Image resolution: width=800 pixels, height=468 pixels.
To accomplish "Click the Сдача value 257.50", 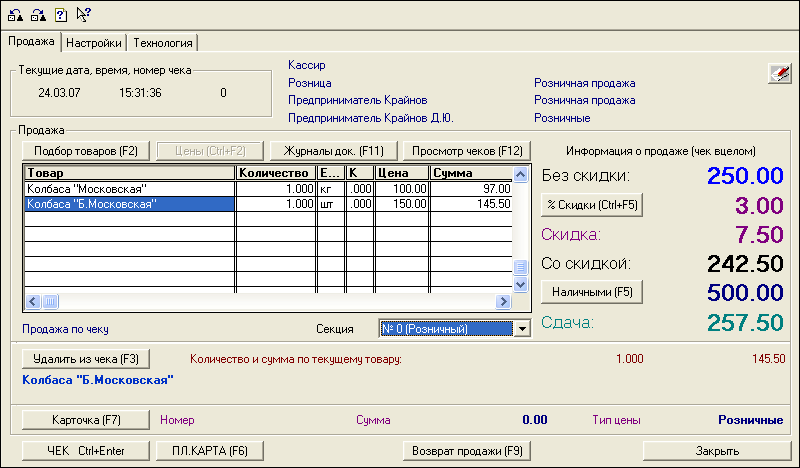I will pos(745,322).
